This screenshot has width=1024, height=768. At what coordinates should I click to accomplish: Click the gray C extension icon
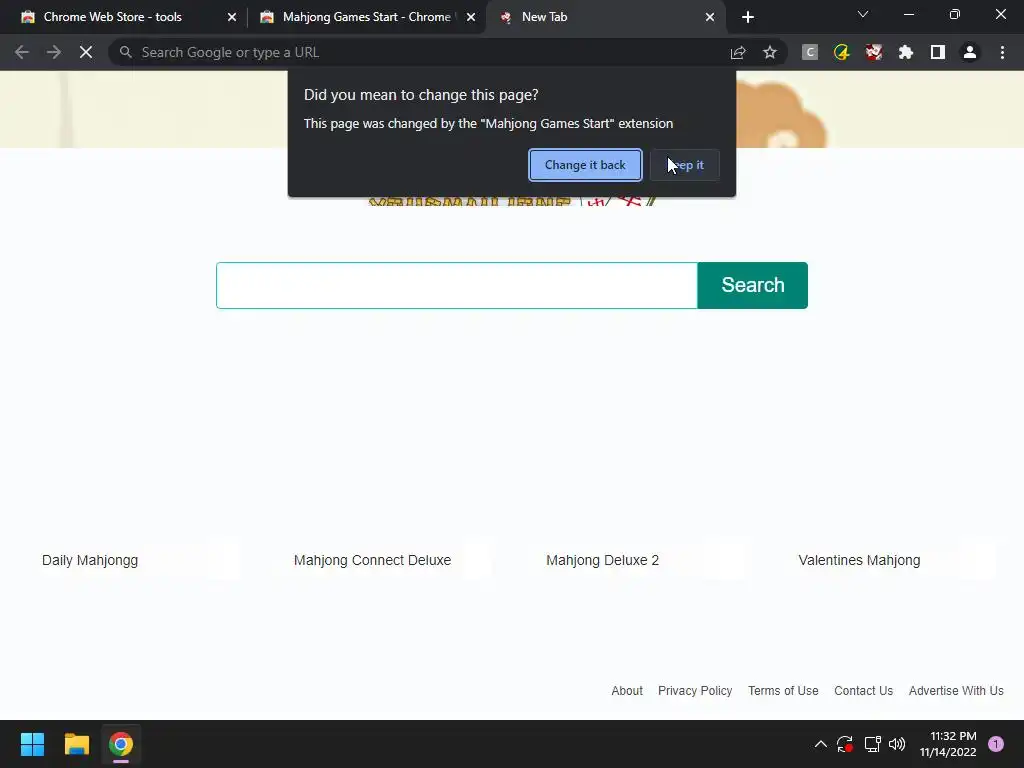(810, 52)
